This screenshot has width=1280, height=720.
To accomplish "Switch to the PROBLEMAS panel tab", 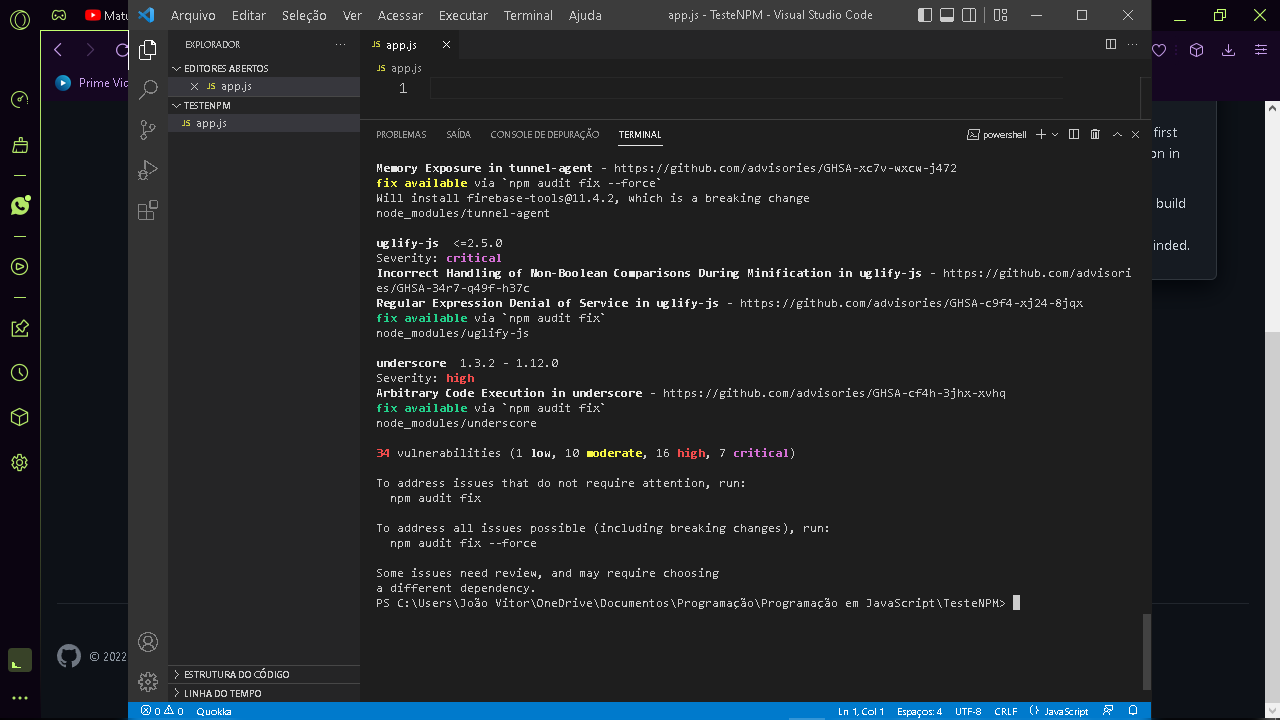I will pos(401,134).
